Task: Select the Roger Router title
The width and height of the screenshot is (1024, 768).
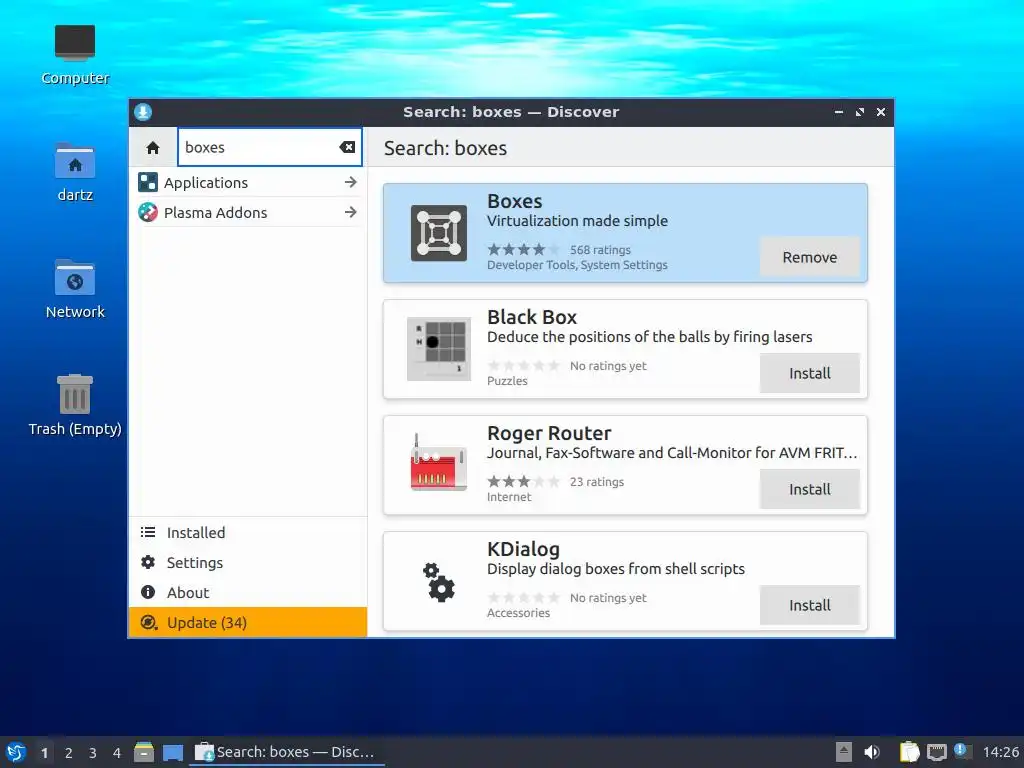Action: point(549,433)
